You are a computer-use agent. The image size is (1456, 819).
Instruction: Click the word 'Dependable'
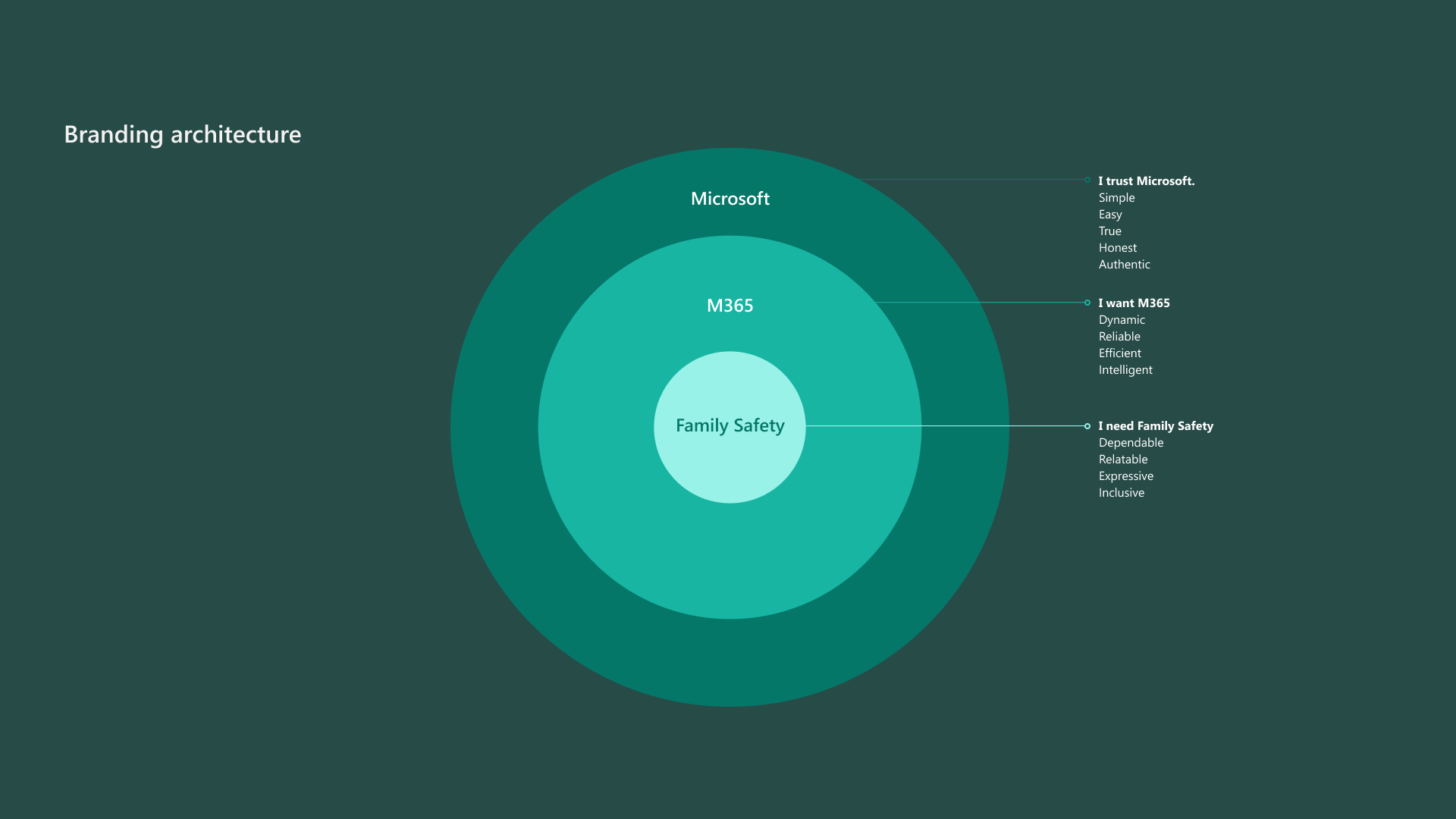[1131, 443]
